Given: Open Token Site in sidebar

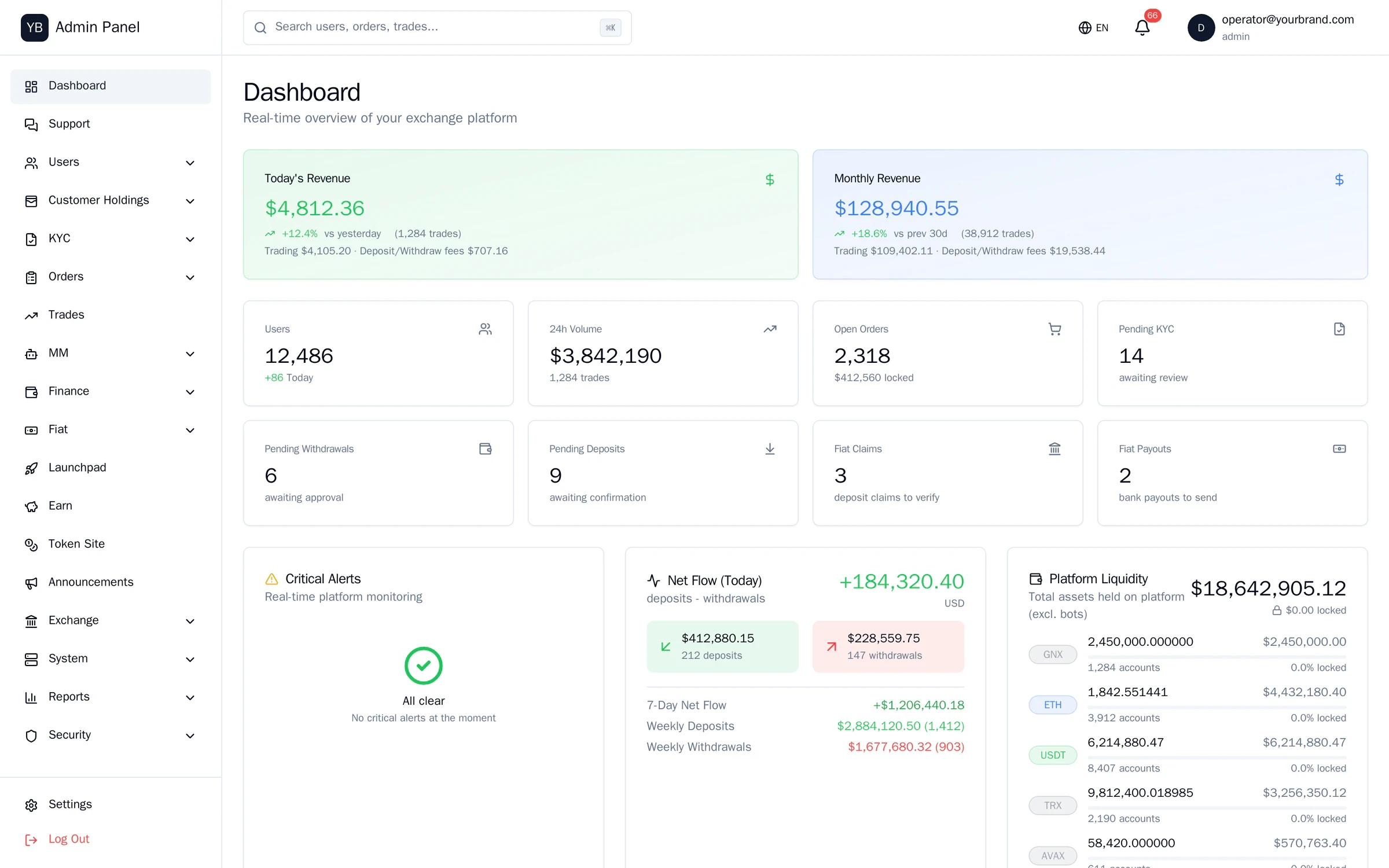Looking at the screenshot, I should coord(111,545).
